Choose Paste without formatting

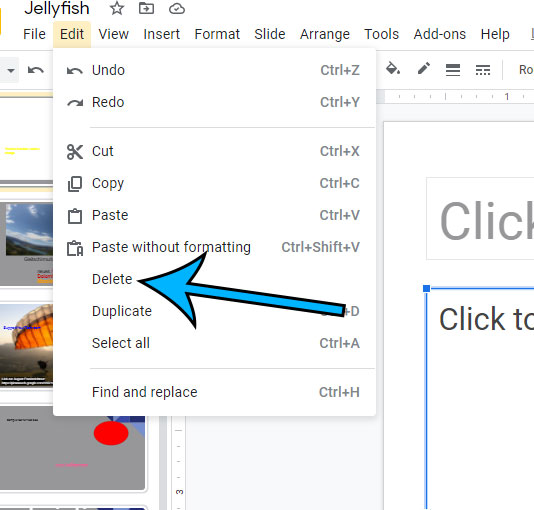pyautogui.click(x=215, y=247)
